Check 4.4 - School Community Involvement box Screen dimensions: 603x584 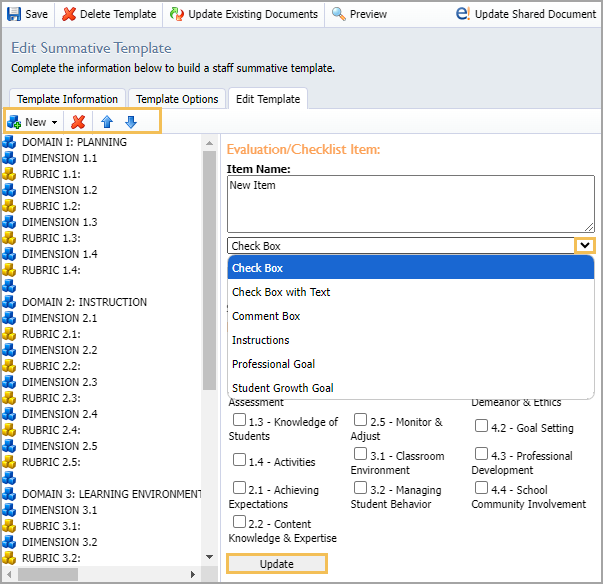click(x=481, y=487)
